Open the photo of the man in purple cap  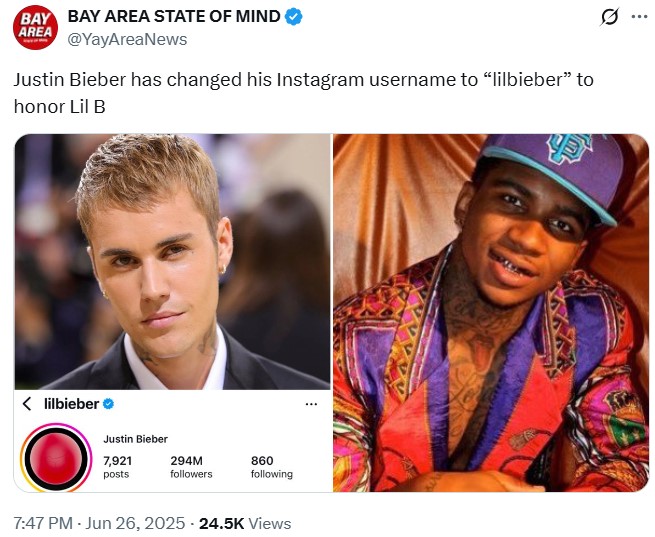pos(491,312)
